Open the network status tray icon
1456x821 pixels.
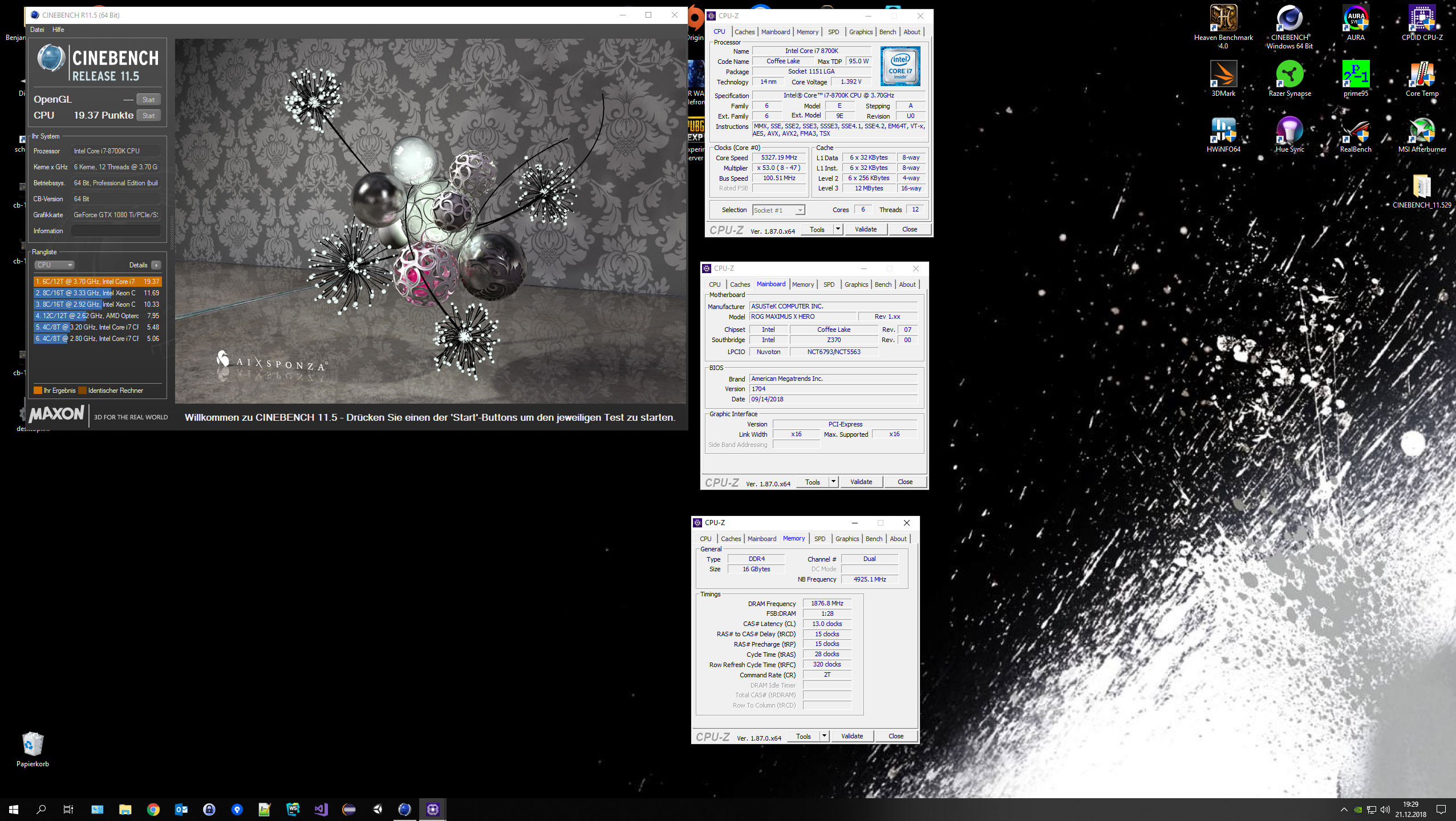coord(1371,810)
